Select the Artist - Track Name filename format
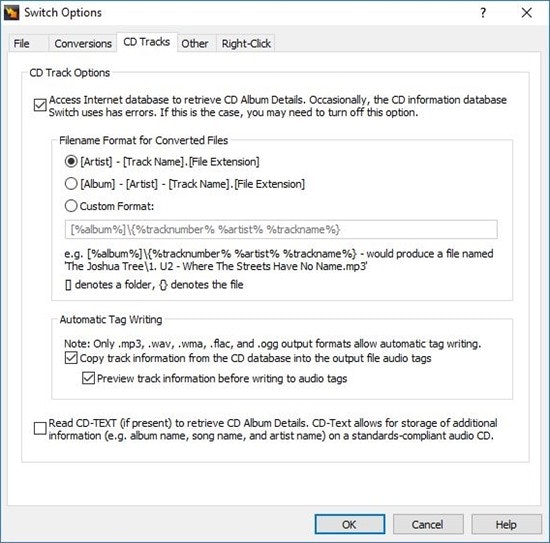Screen dimensions: 550x543 [71, 162]
